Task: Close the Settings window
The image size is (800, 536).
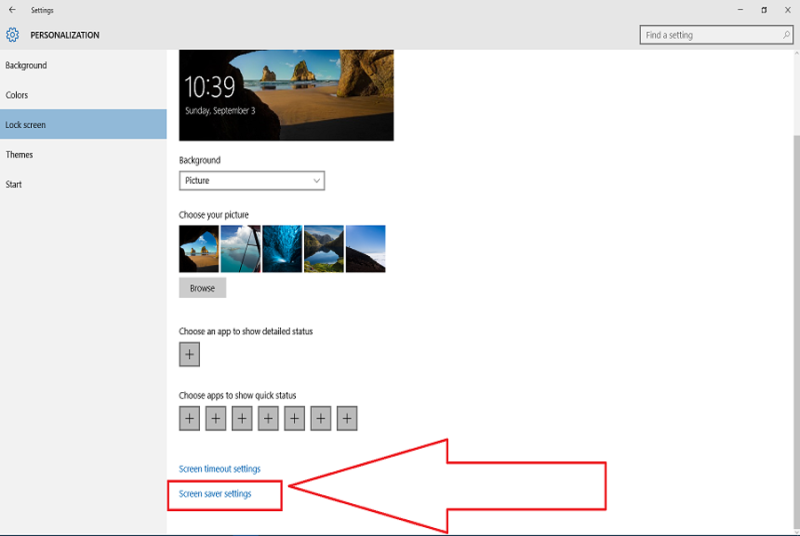Action: 788,10
